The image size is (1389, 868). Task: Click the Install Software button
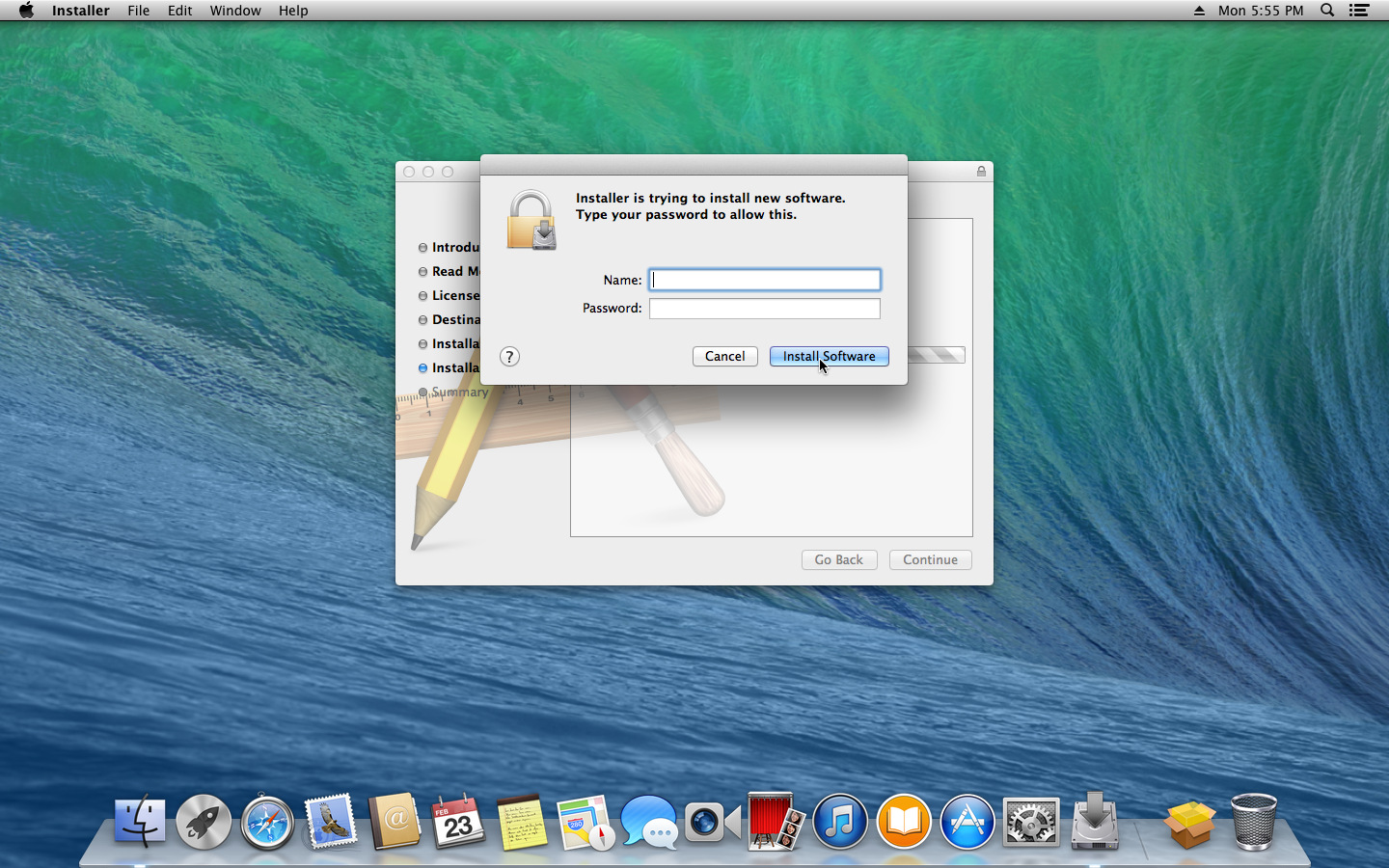(x=829, y=357)
